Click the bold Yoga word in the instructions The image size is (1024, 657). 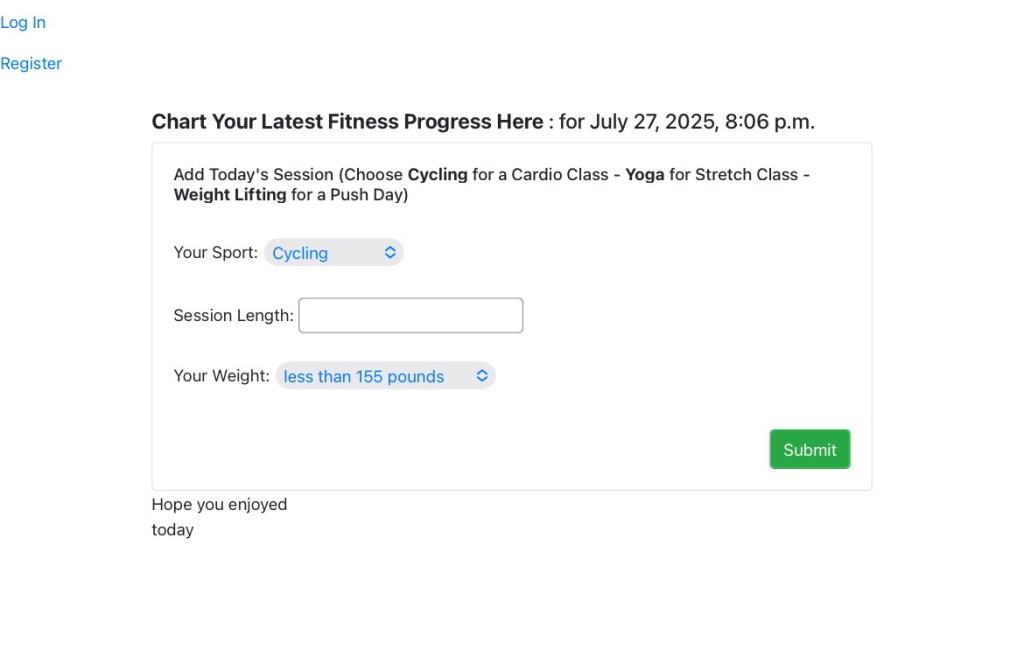[645, 174]
